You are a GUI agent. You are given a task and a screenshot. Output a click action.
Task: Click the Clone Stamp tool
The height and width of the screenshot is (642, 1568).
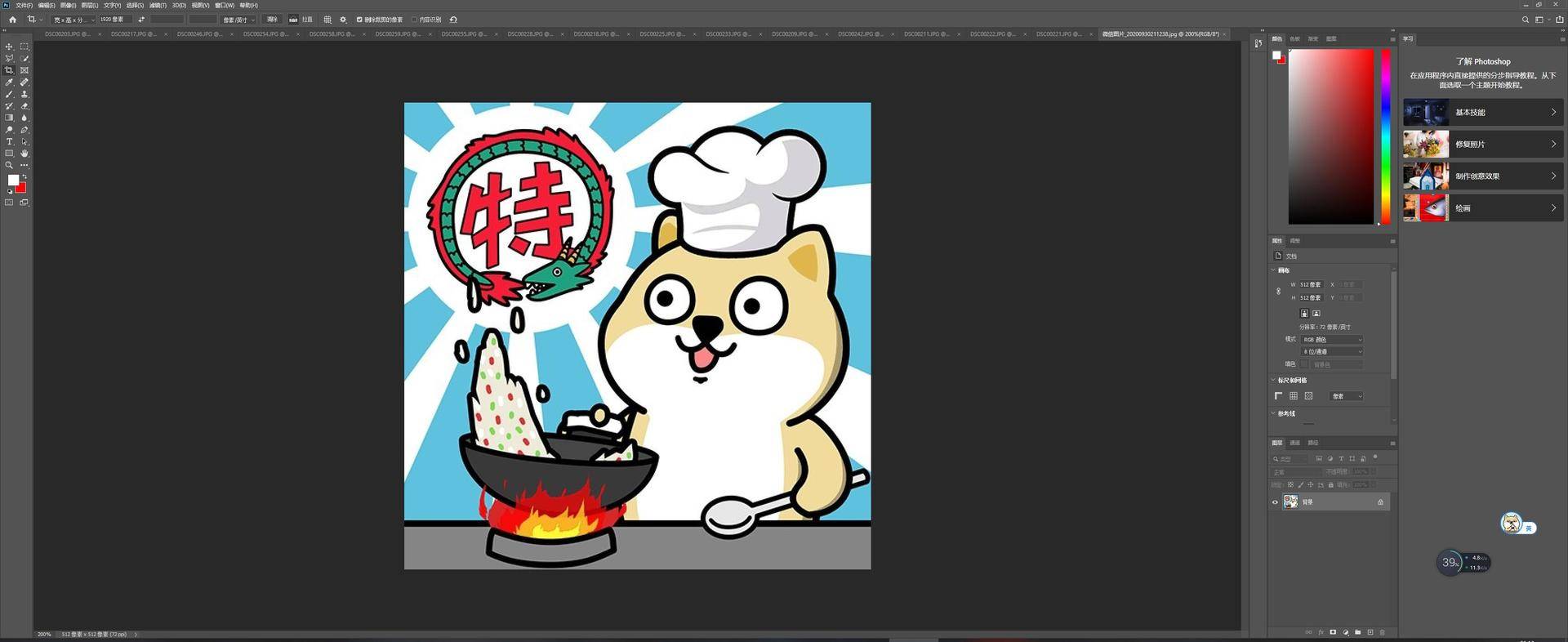pos(24,95)
